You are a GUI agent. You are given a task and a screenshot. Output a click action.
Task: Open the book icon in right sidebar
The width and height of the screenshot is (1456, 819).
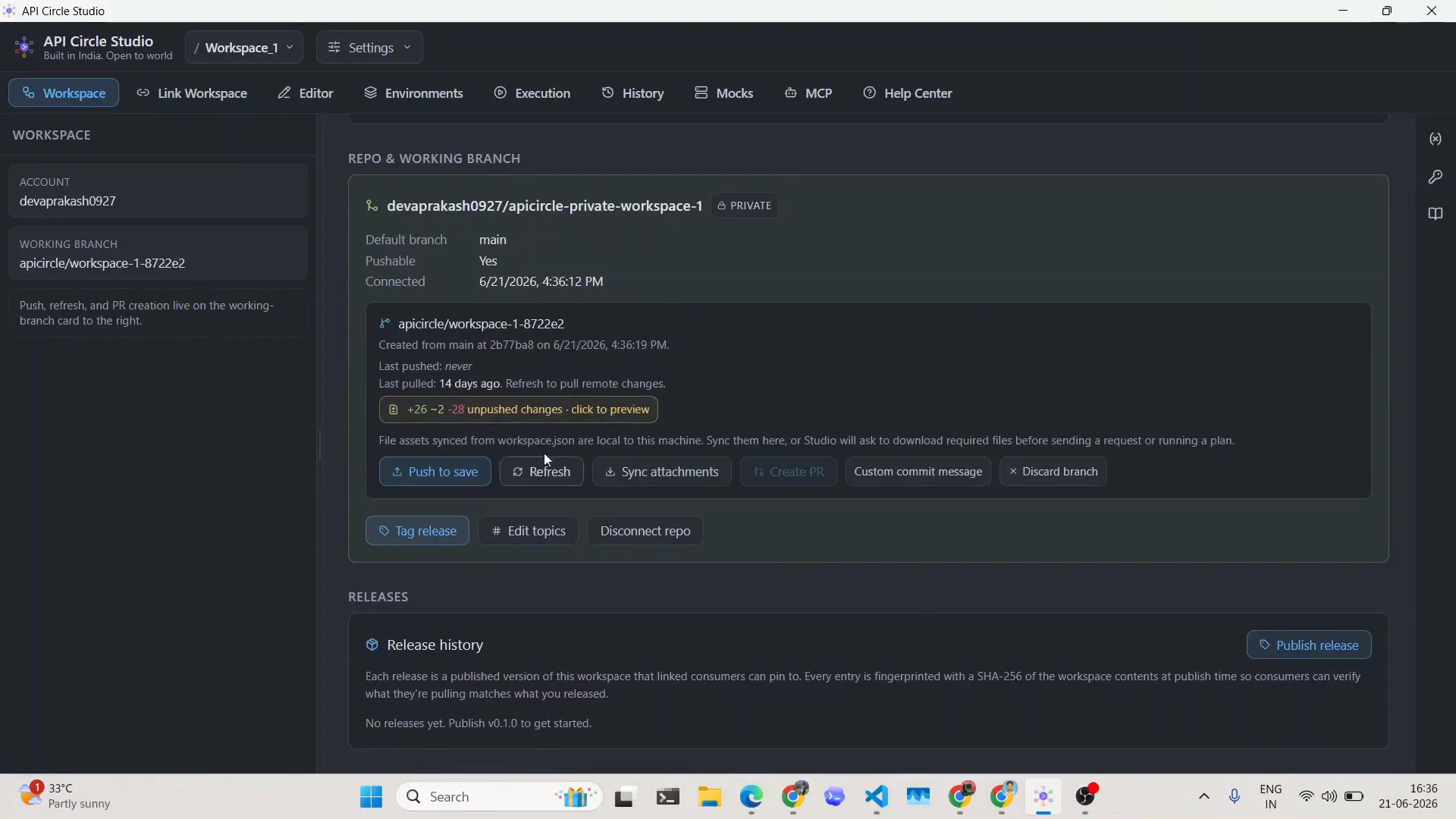[1436, 214]
